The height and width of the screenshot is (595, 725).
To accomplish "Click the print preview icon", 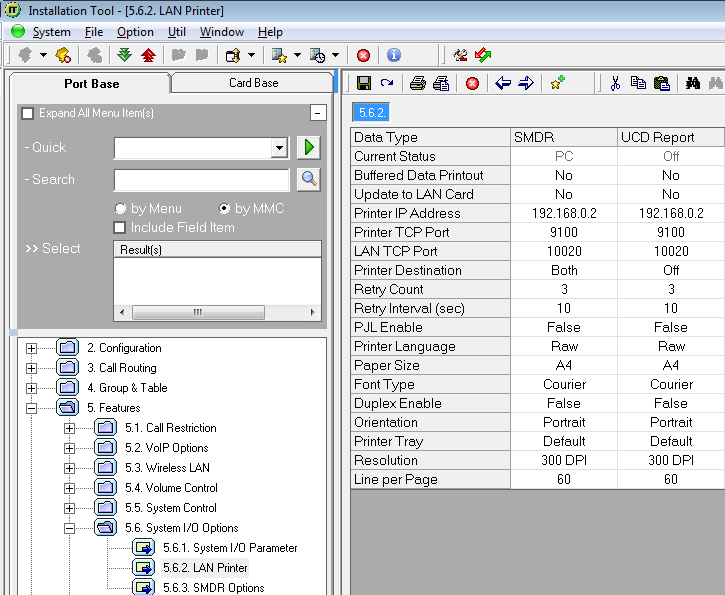I will coord(441,83).
